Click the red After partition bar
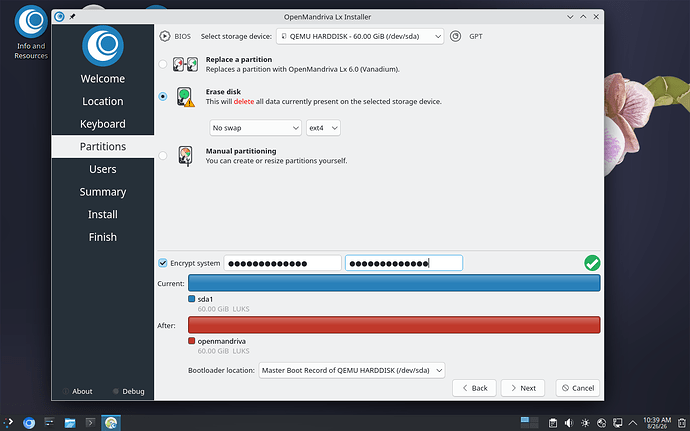The image size is (690, 431). pyautogui.click(x=394, y=325)
